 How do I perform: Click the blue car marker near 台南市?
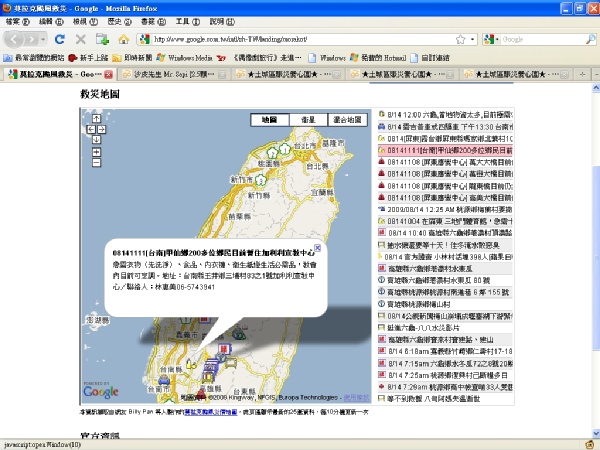click(164, 380)
